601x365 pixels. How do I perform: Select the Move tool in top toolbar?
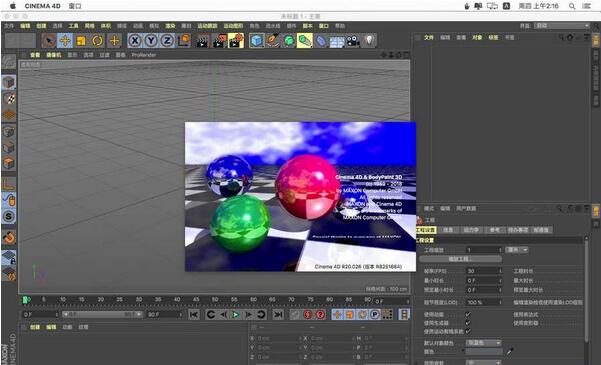tap(65, 41)
